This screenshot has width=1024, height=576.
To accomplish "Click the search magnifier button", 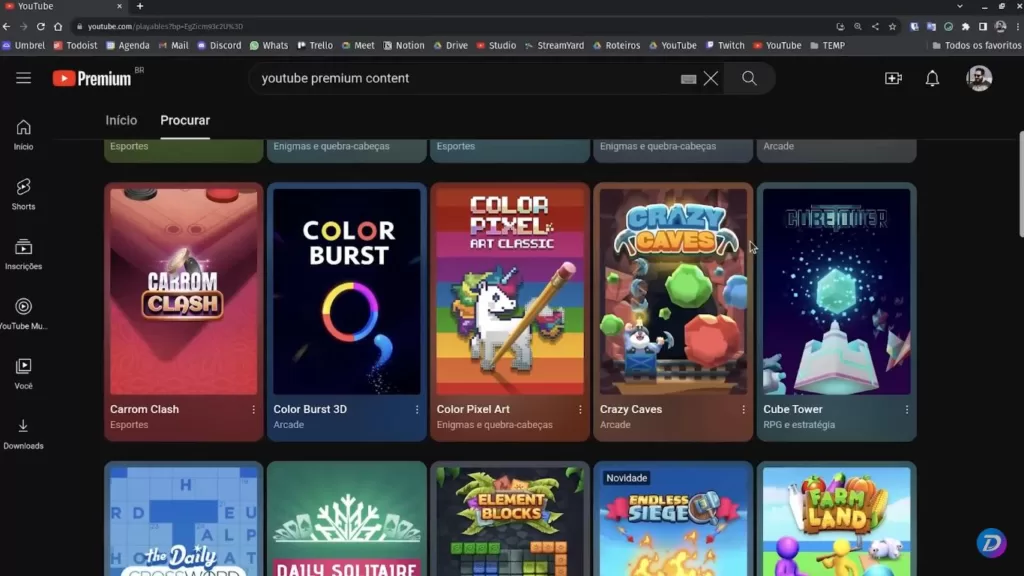I will point(749,78).
